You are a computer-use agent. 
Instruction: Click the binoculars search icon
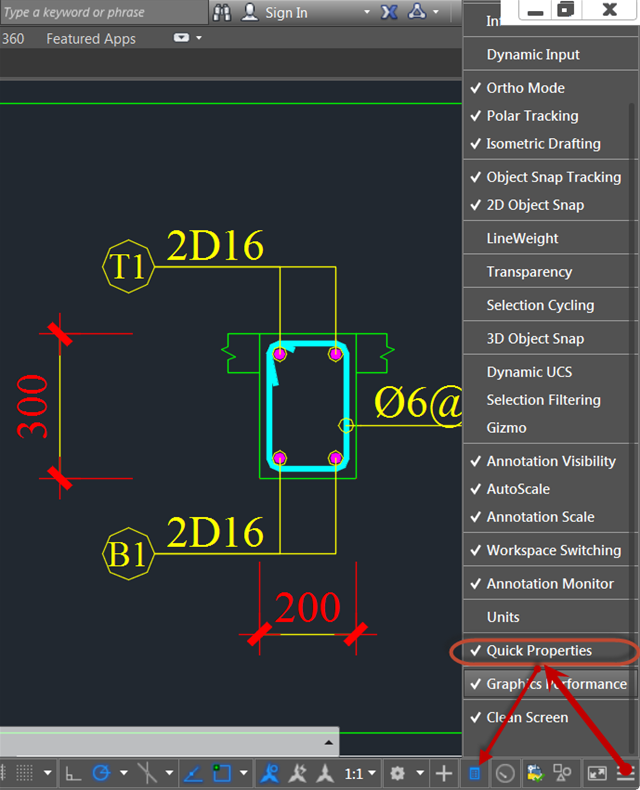pyautogui.click(x=222, y=13)
